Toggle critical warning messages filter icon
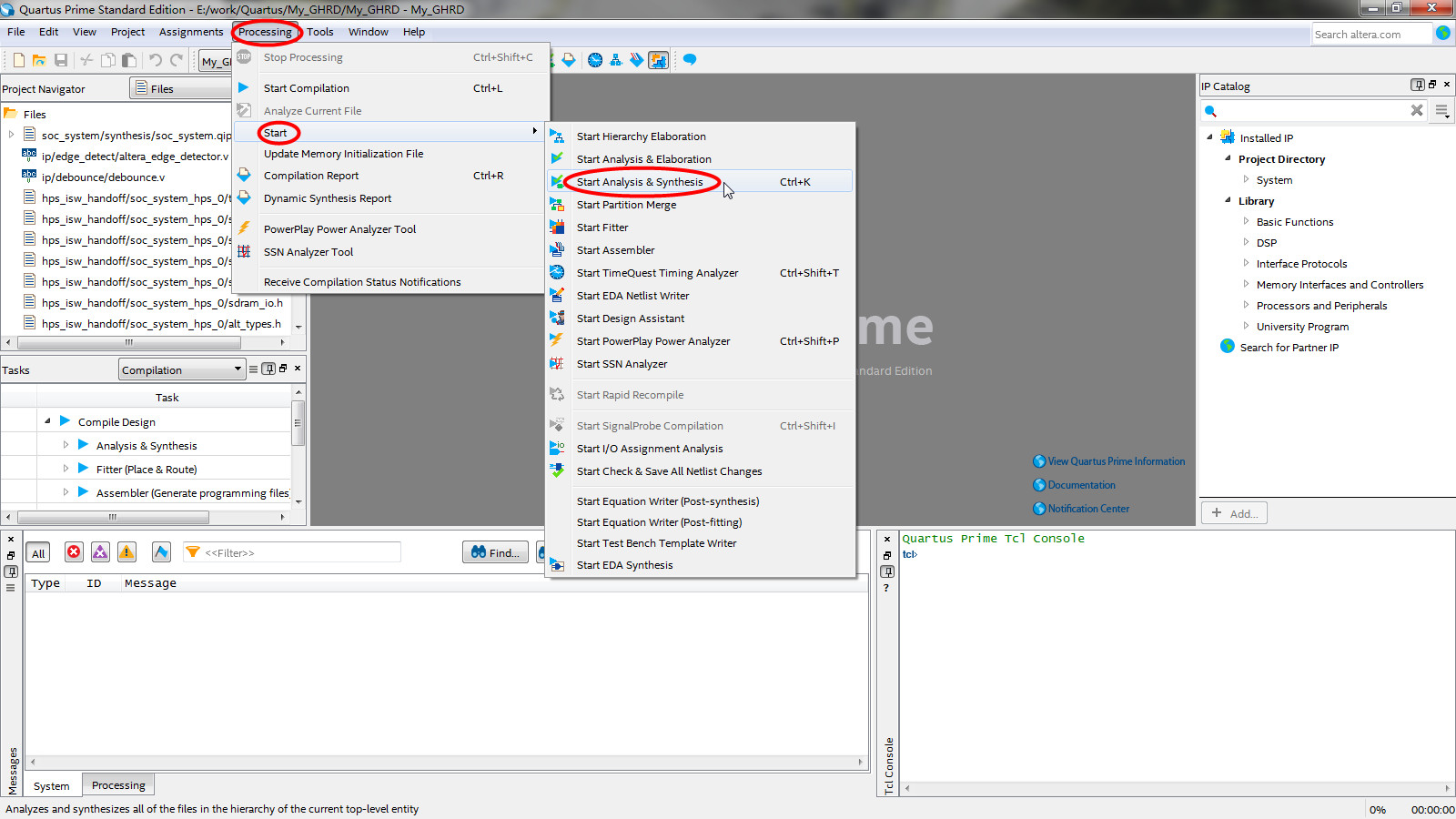The image size is (1456, 819). pos(100,552)
